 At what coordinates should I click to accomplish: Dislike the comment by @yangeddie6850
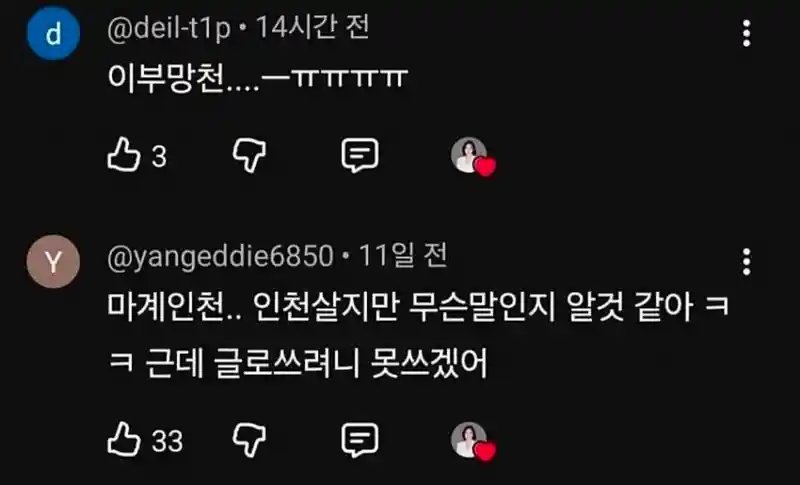(x=249, y=440)
